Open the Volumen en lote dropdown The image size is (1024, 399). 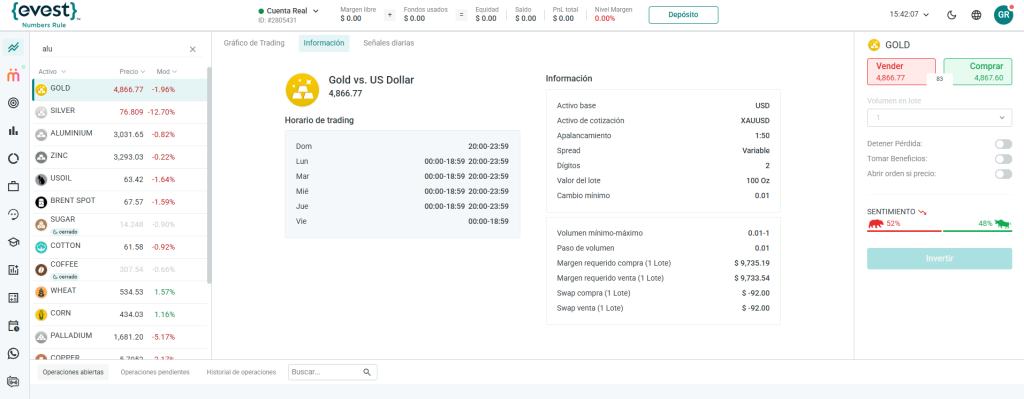coord(939,118)
